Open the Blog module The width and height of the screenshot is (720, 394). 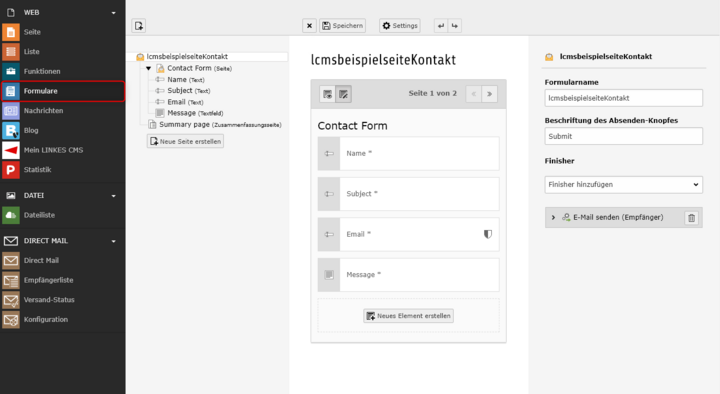62,130
